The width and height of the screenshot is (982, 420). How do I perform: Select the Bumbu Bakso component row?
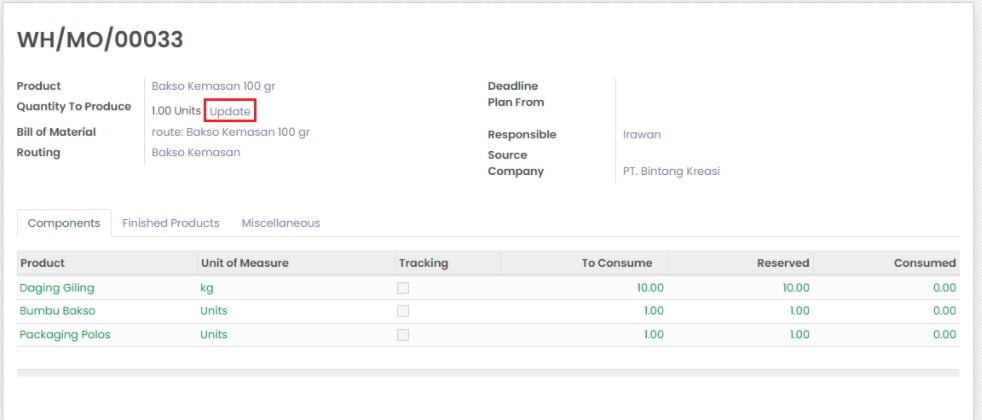click(x=488, y=311)
